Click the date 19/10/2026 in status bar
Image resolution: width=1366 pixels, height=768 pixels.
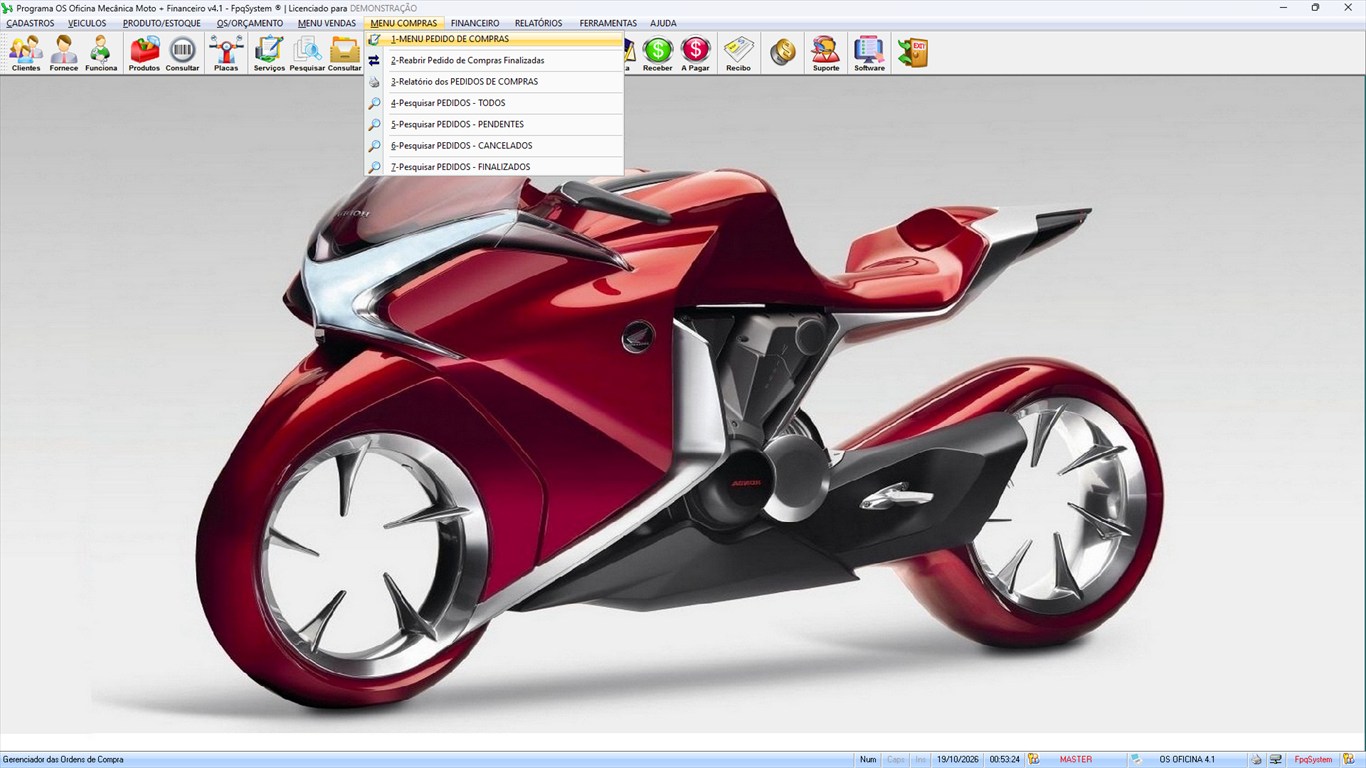[x=958, y=760]
